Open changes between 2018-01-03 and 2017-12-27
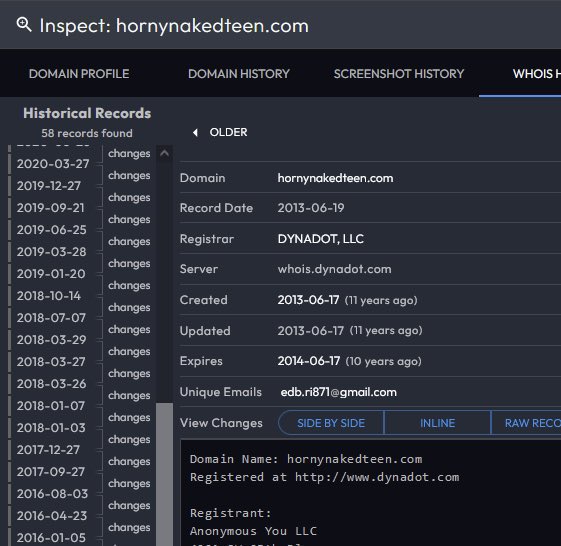 coord(129,439)
